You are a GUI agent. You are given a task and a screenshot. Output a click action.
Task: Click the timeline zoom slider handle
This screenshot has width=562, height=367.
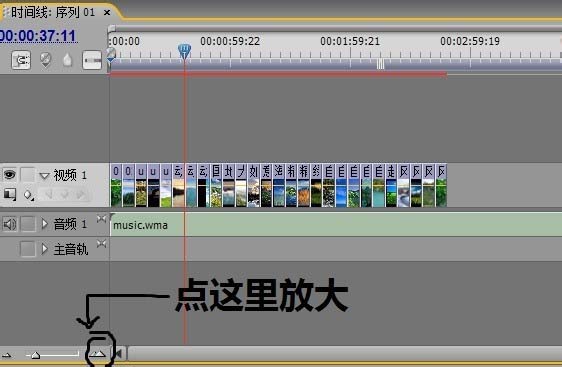(35, 355)
